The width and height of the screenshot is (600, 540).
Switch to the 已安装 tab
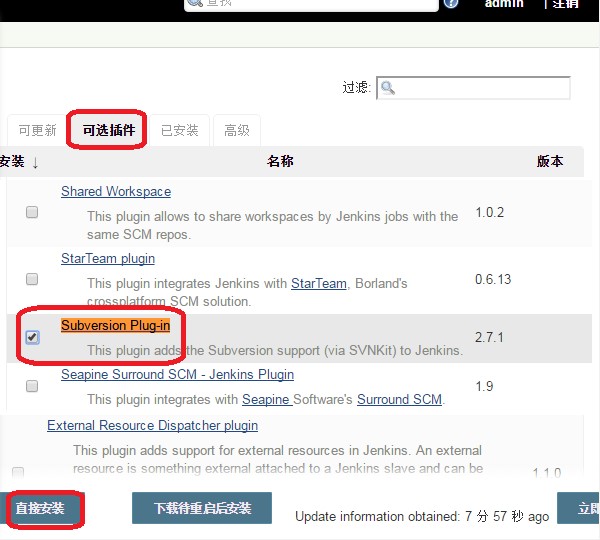pyautogui.click(x=180, y=130)
